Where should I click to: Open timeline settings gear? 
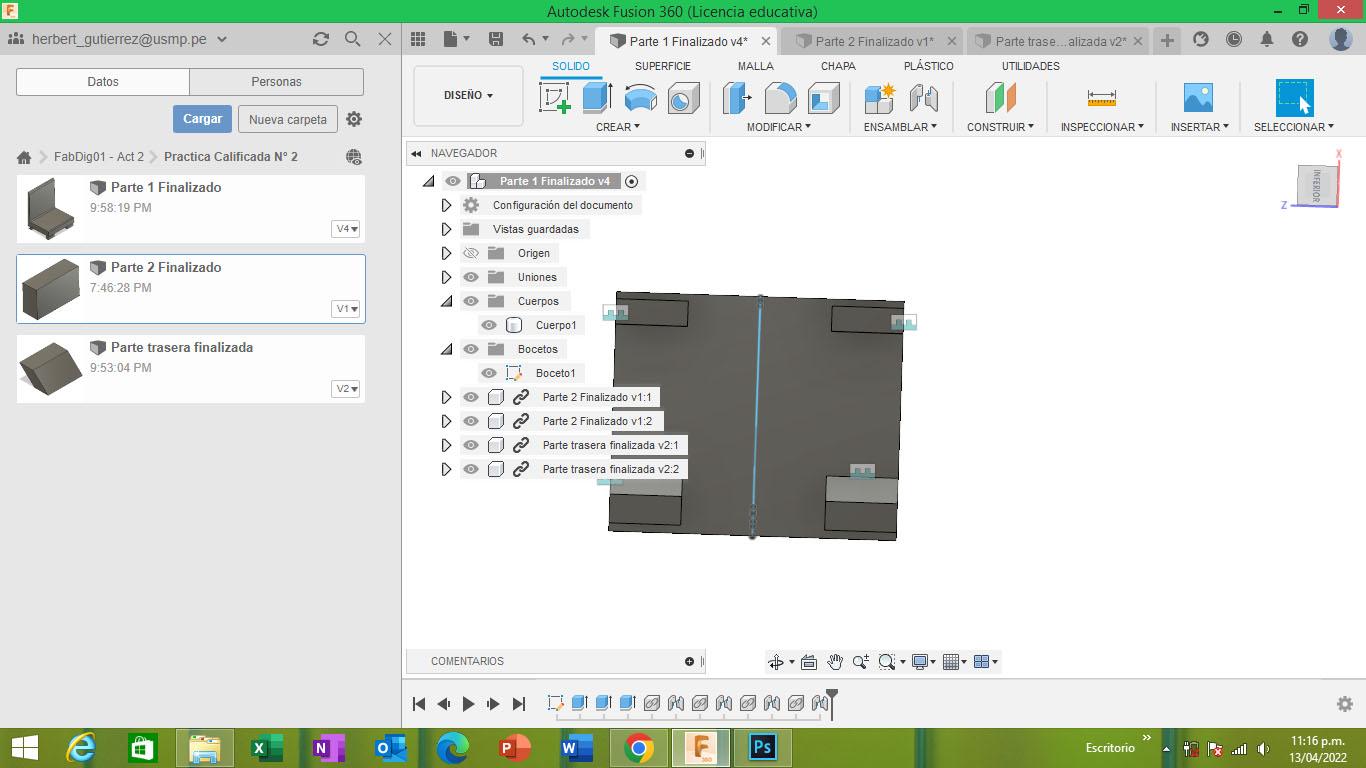point(1345,704)
